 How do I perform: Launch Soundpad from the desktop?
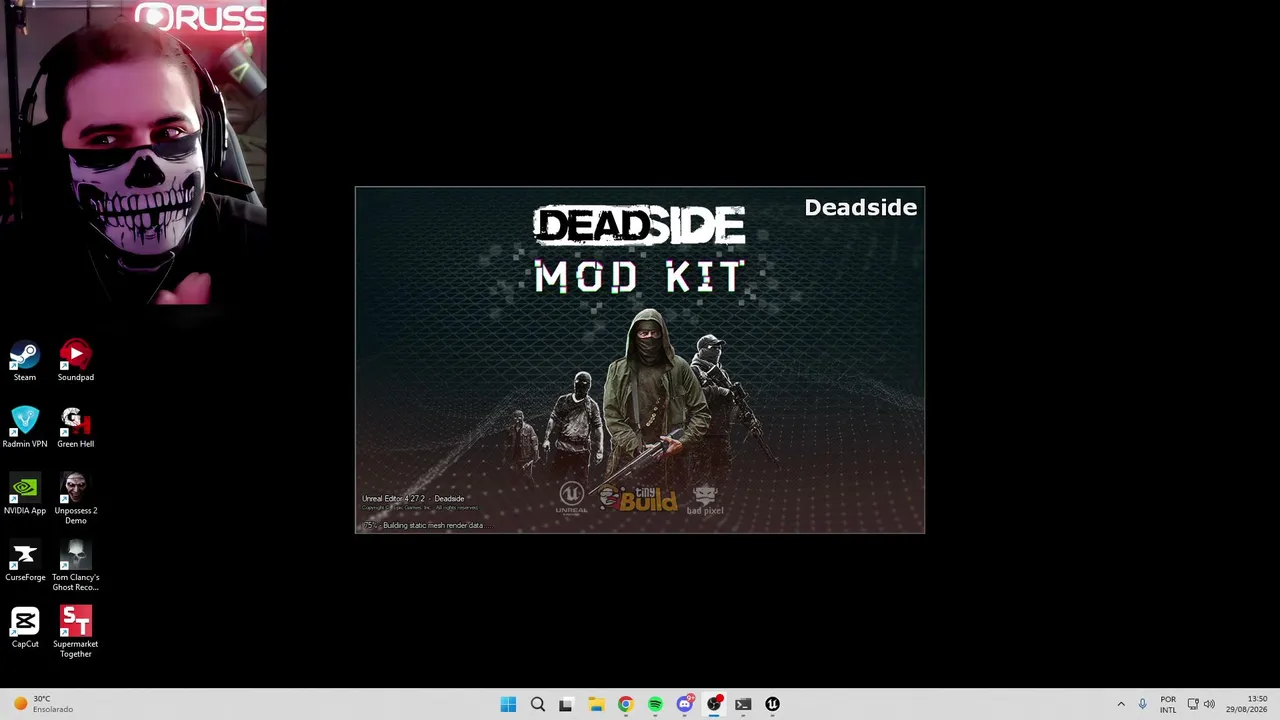(76, 361)
